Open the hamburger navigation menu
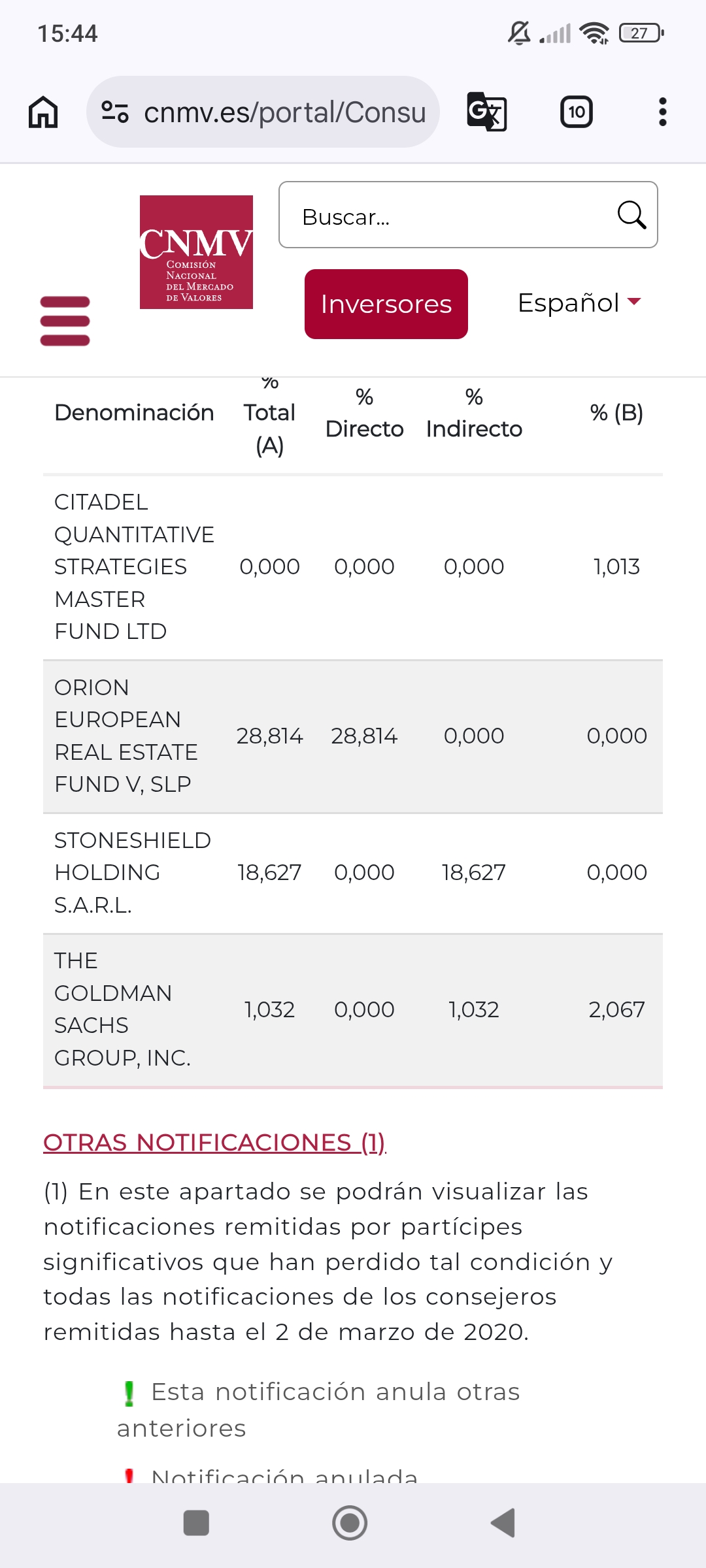The width and height of the screenshot is (706, 1568). [x=65, y=321]
